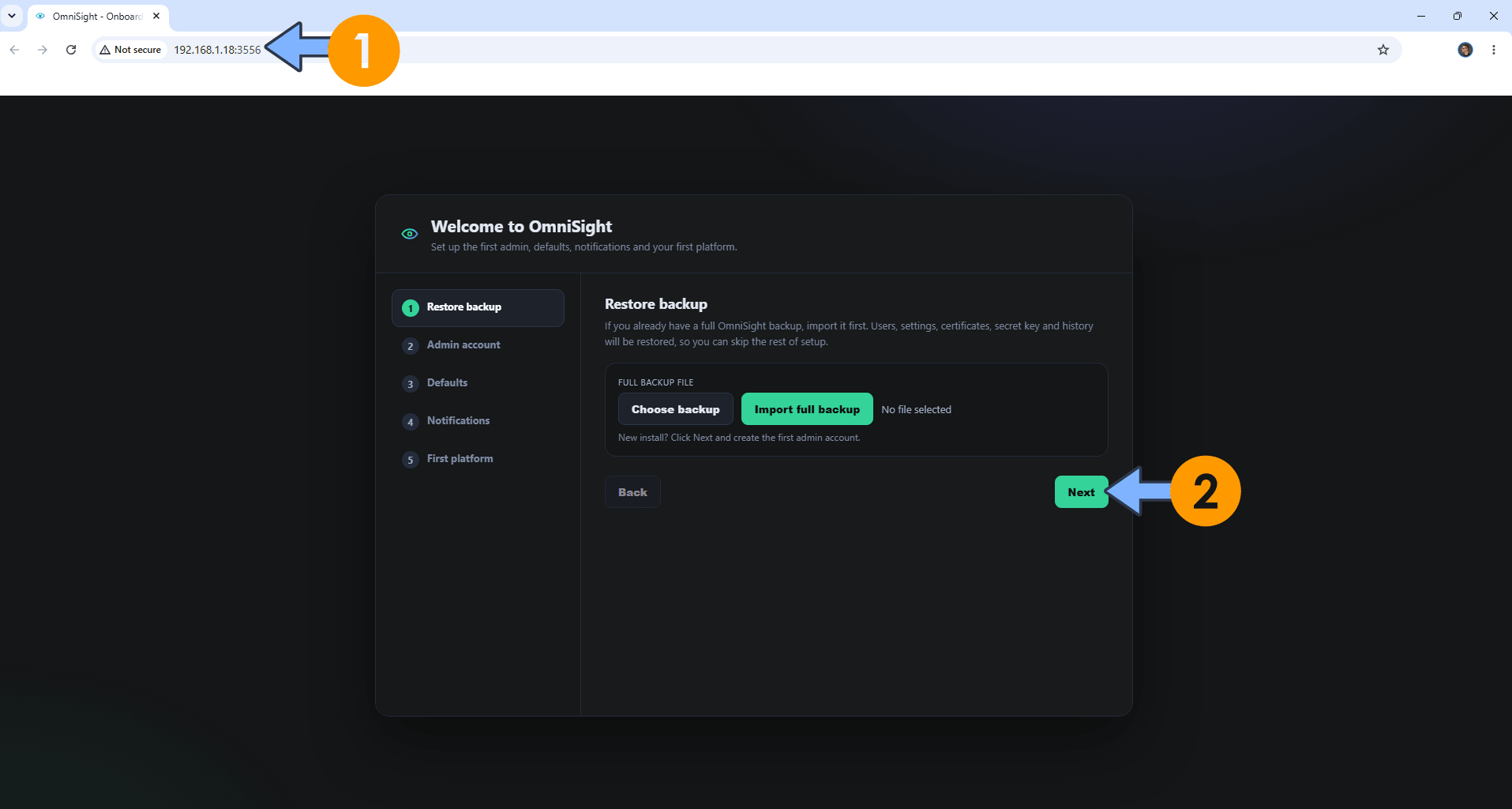The image size is (1512, 809).
Task: Go to step 3 Defaults
Action: coord(478,383)
